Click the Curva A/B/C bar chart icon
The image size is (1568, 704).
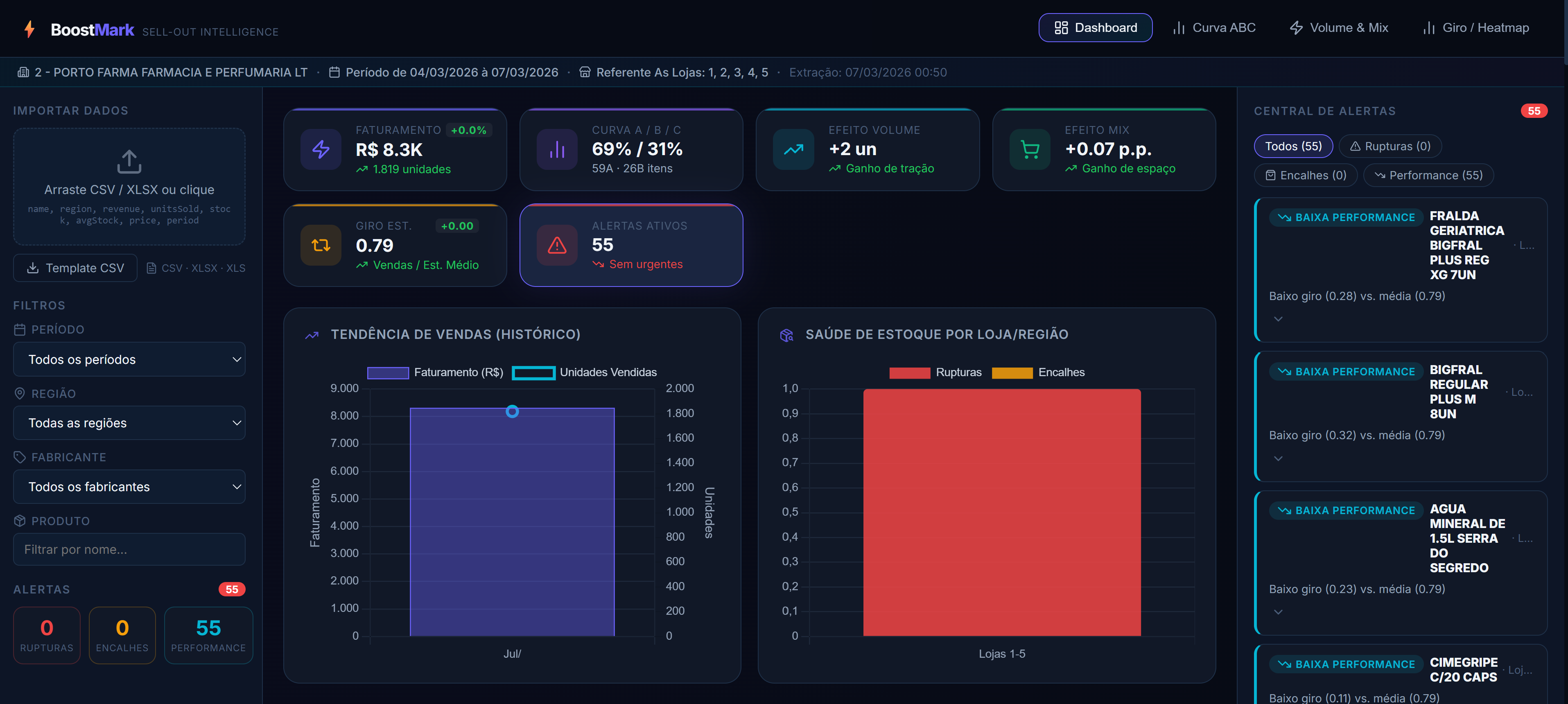[557, 149]
